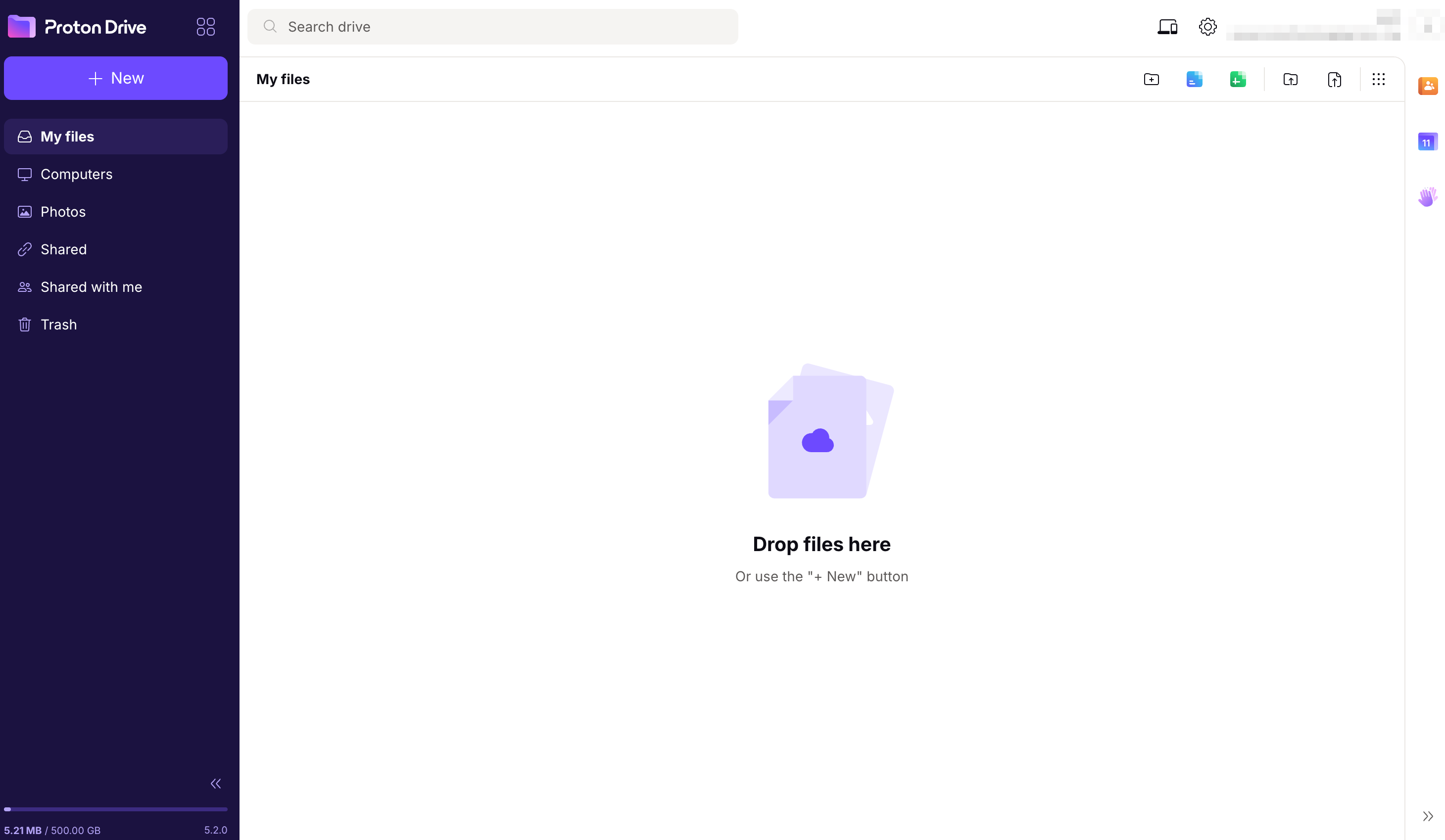Open the Trash section
The image size is (1445, 840).
tap(58, 325)
